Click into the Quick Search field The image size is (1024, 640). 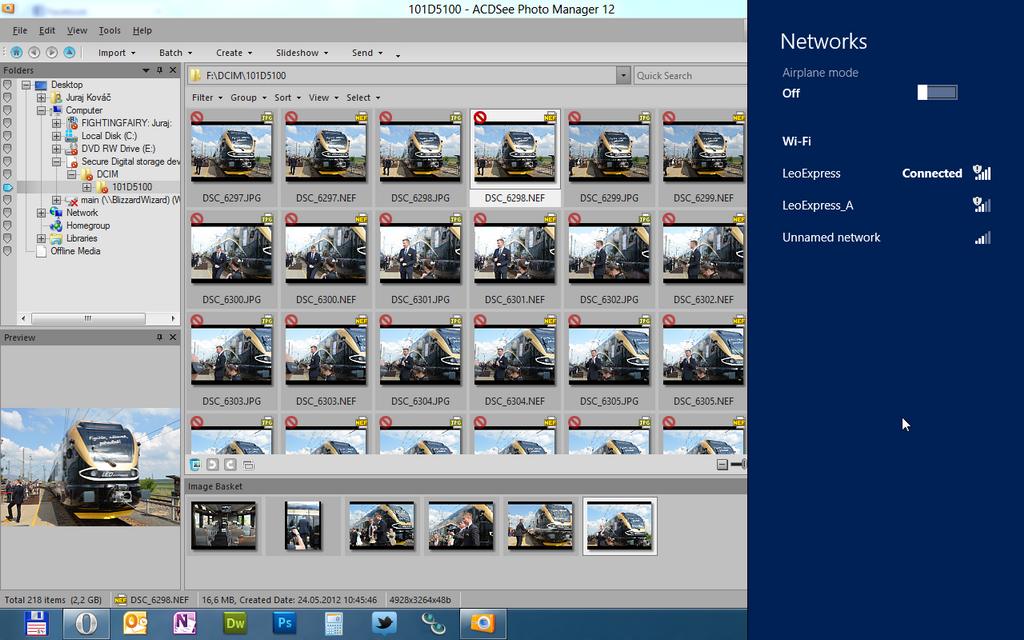click(690, 75)
